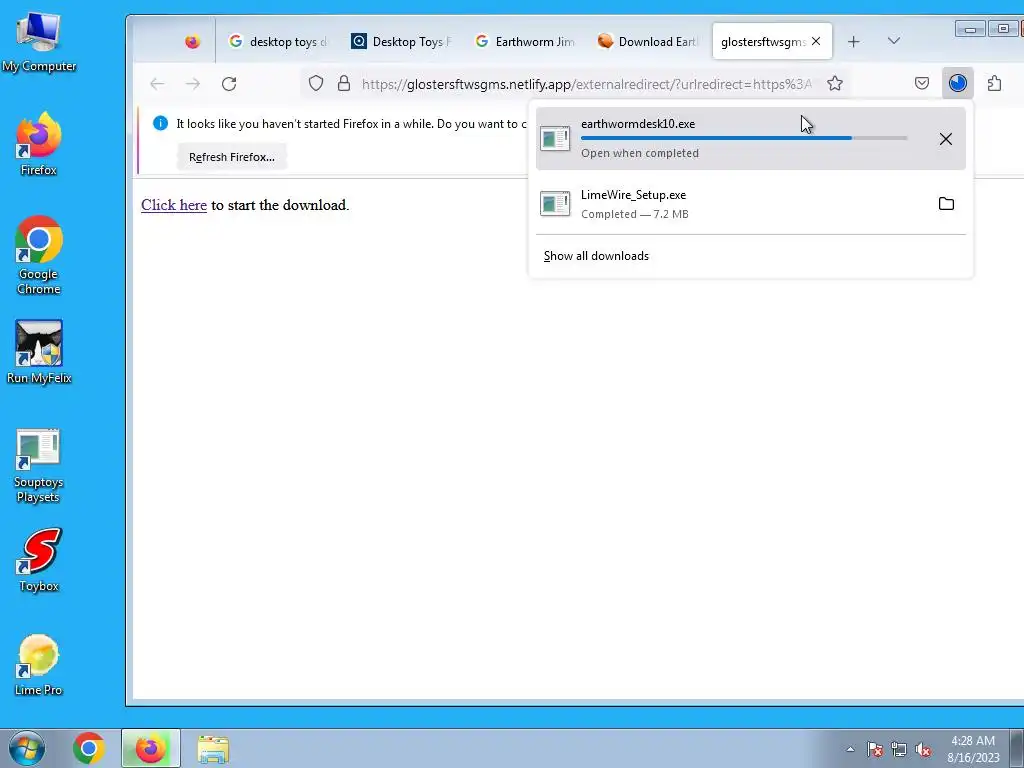Open My Computer desktop icon
The height and width of the screenshot is (768, 1024).
(39, 42)
